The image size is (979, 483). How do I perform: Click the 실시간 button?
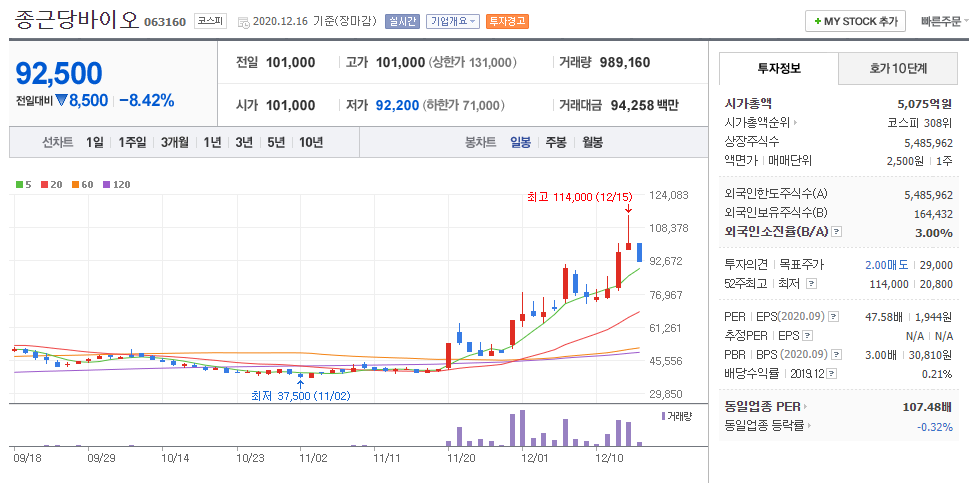403,21
